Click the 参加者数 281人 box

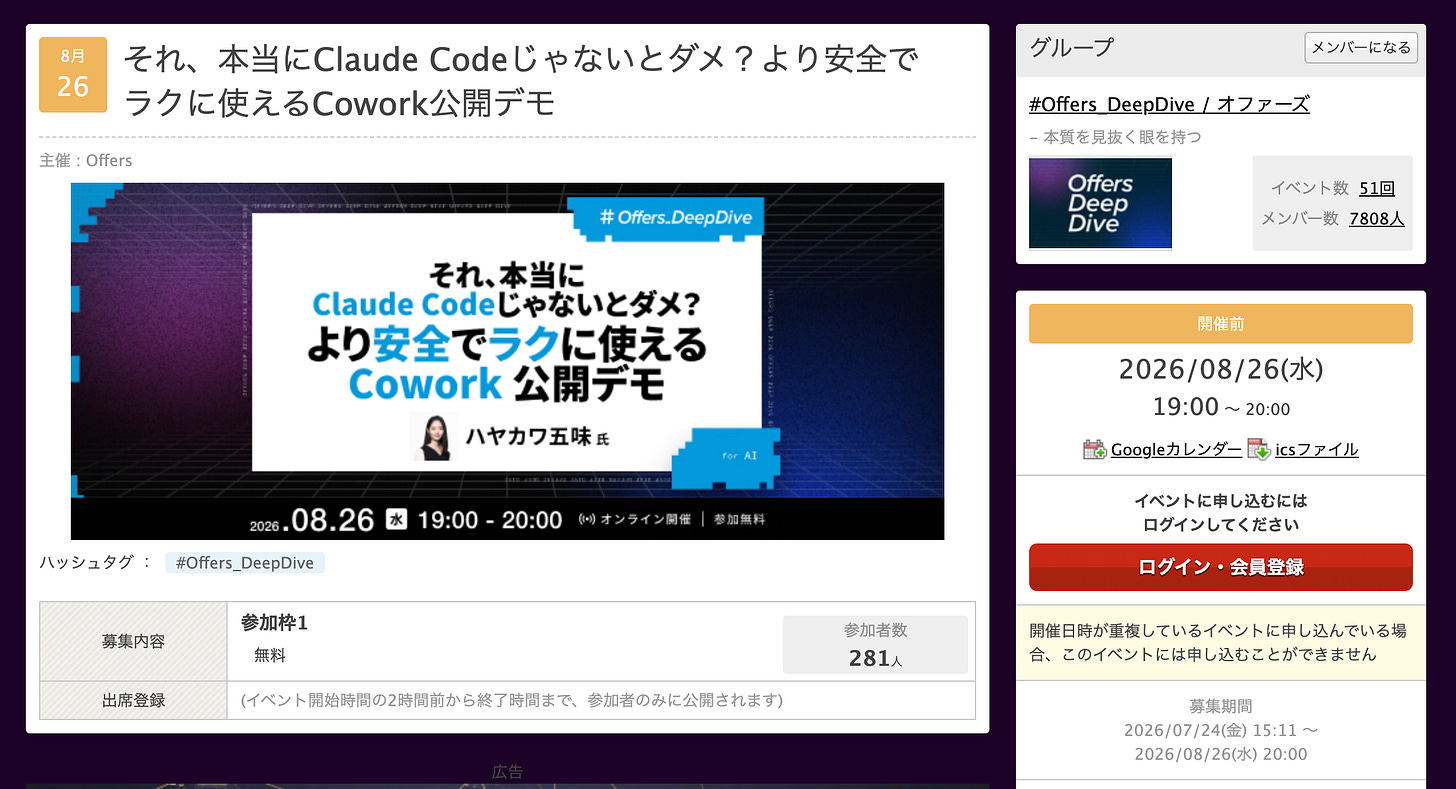point(875,645)
